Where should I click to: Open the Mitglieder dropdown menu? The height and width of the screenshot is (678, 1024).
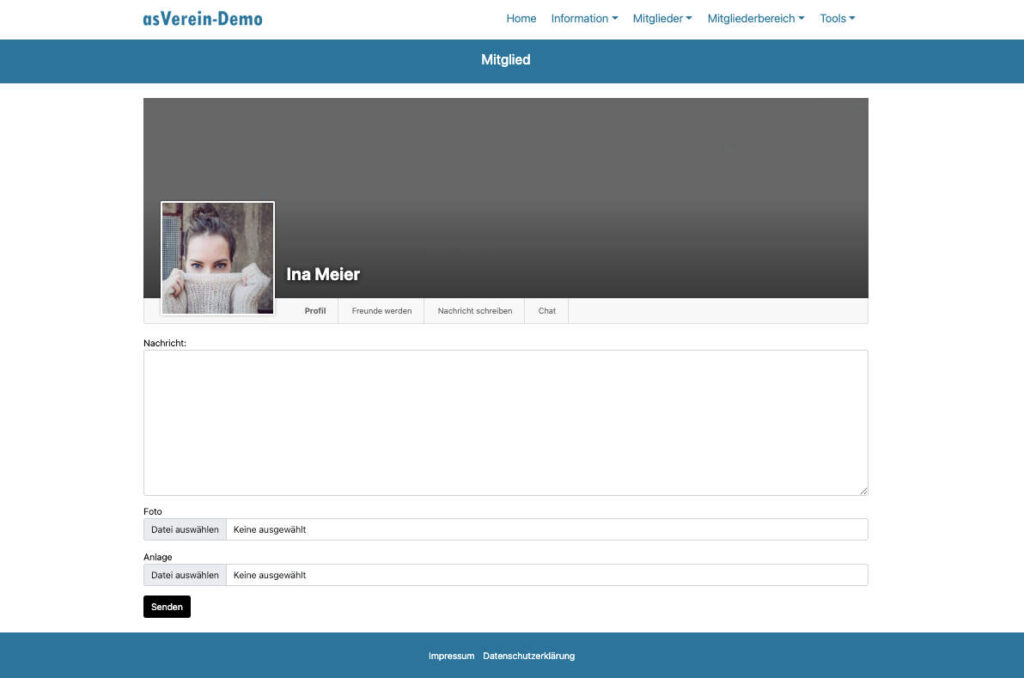[x=662, y=18]
